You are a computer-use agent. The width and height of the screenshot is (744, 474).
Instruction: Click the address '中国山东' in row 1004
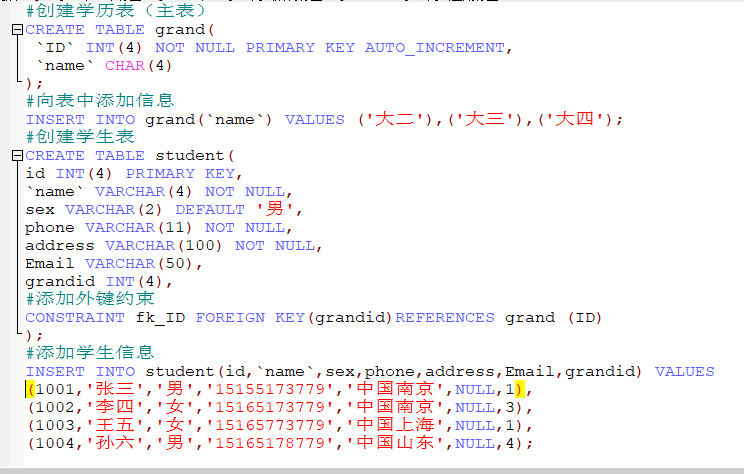click(395, 443)
